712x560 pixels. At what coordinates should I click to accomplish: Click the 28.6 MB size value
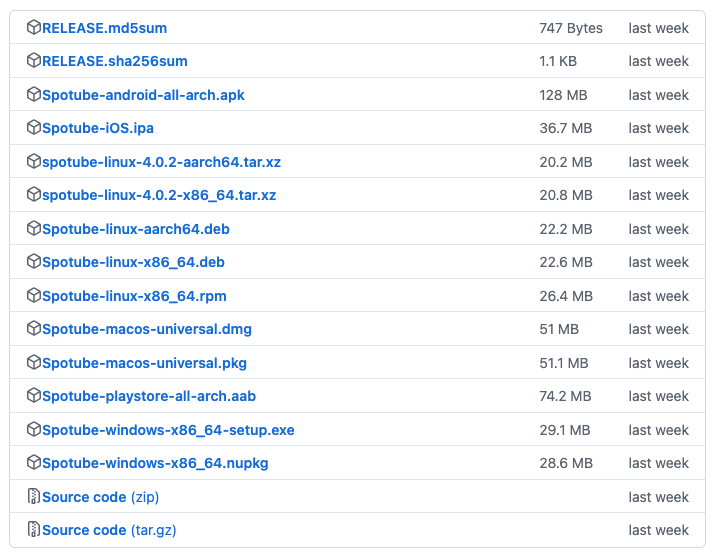tap(566, 463)
